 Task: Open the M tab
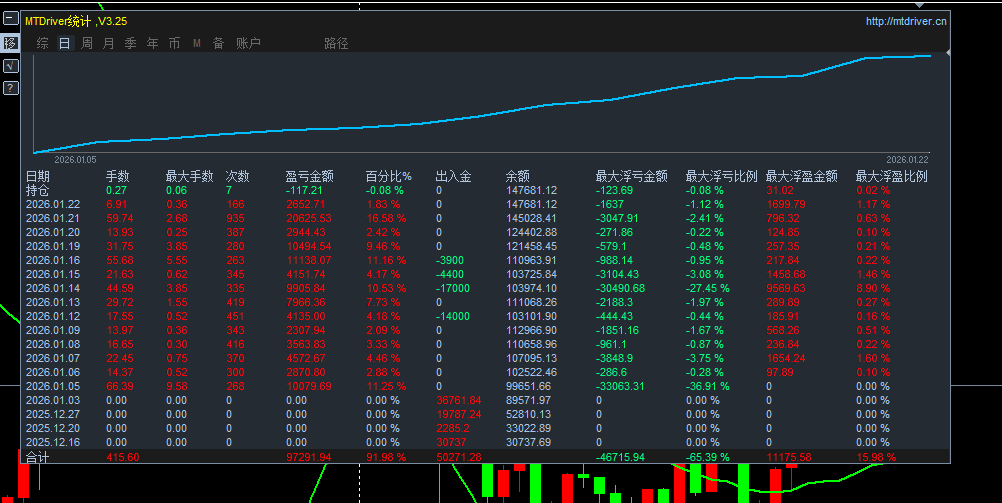197,43
